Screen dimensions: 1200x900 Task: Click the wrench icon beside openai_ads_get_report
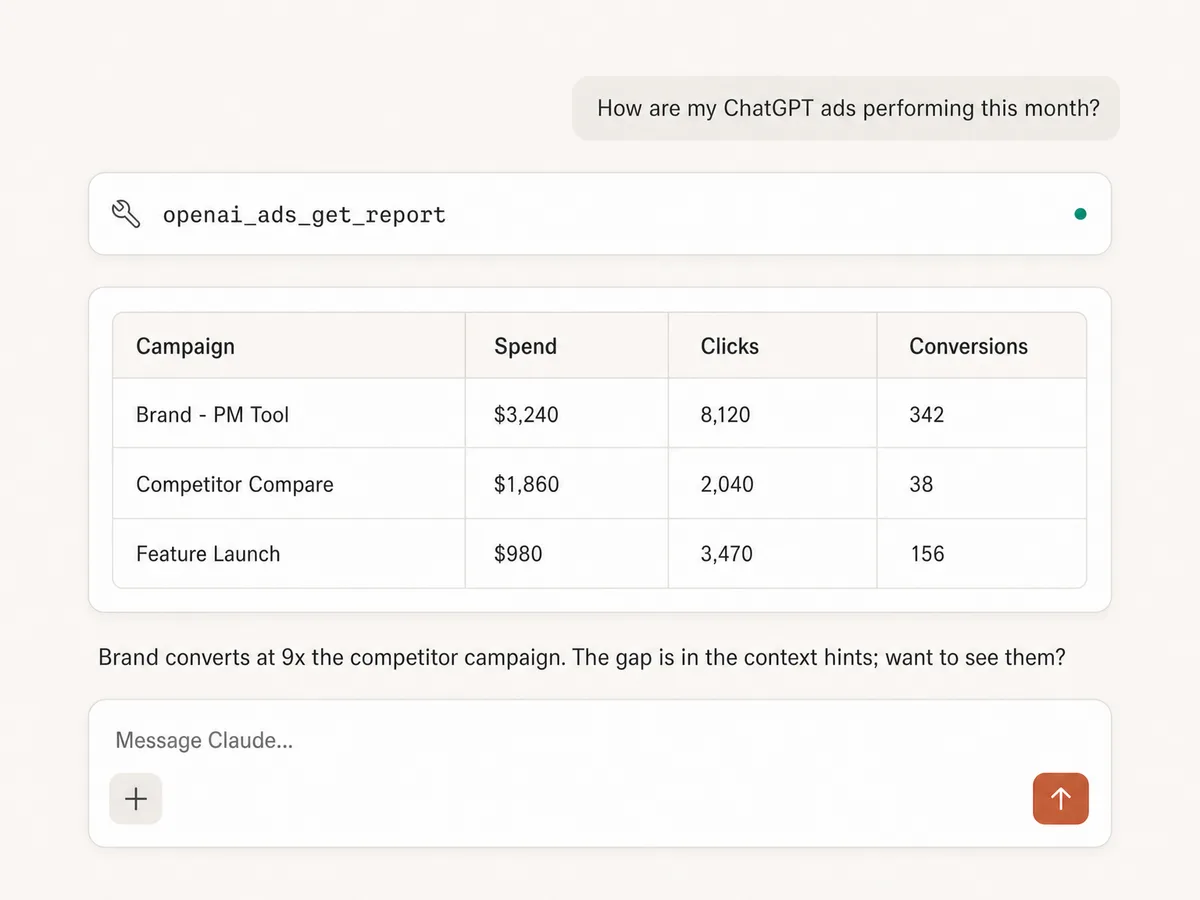coord(126,214)
